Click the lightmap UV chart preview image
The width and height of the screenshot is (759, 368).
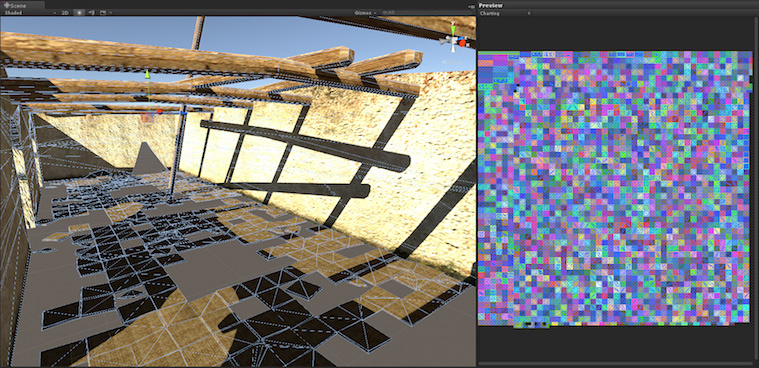tap(613, 189)
